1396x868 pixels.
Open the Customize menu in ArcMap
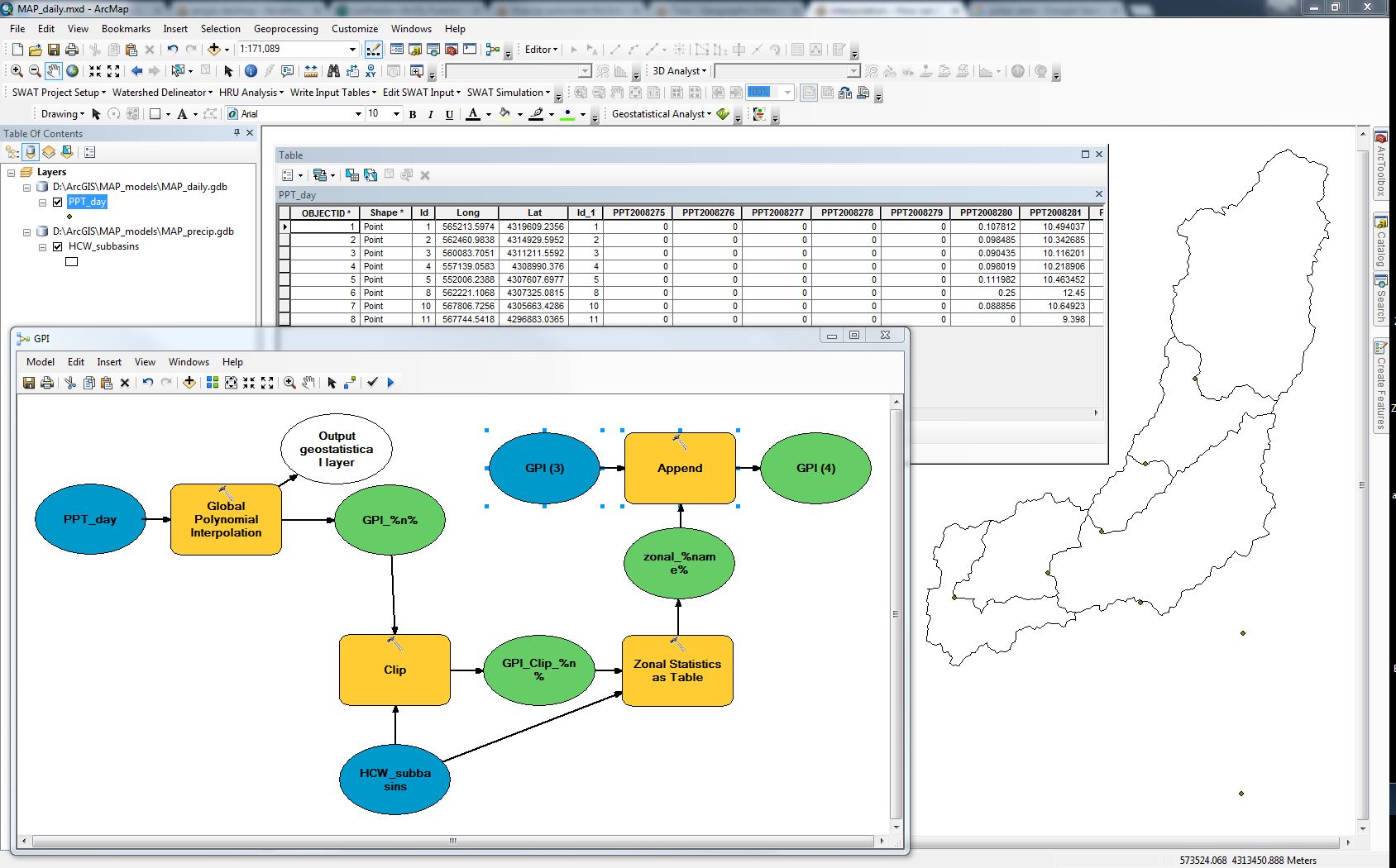click(355, 29)
